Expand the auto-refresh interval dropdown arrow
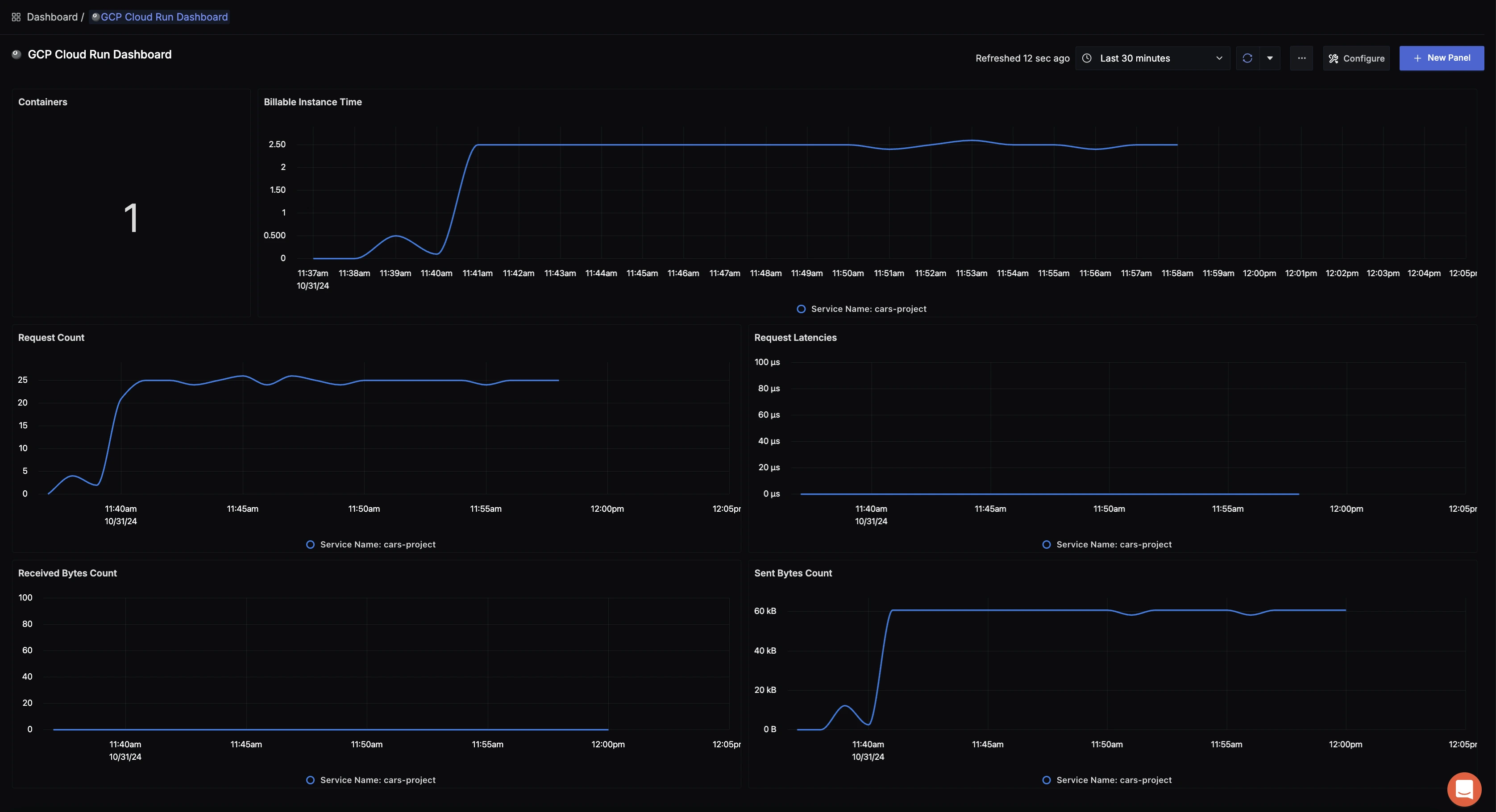1496x812 pixels. click(x=1270, y=58)
